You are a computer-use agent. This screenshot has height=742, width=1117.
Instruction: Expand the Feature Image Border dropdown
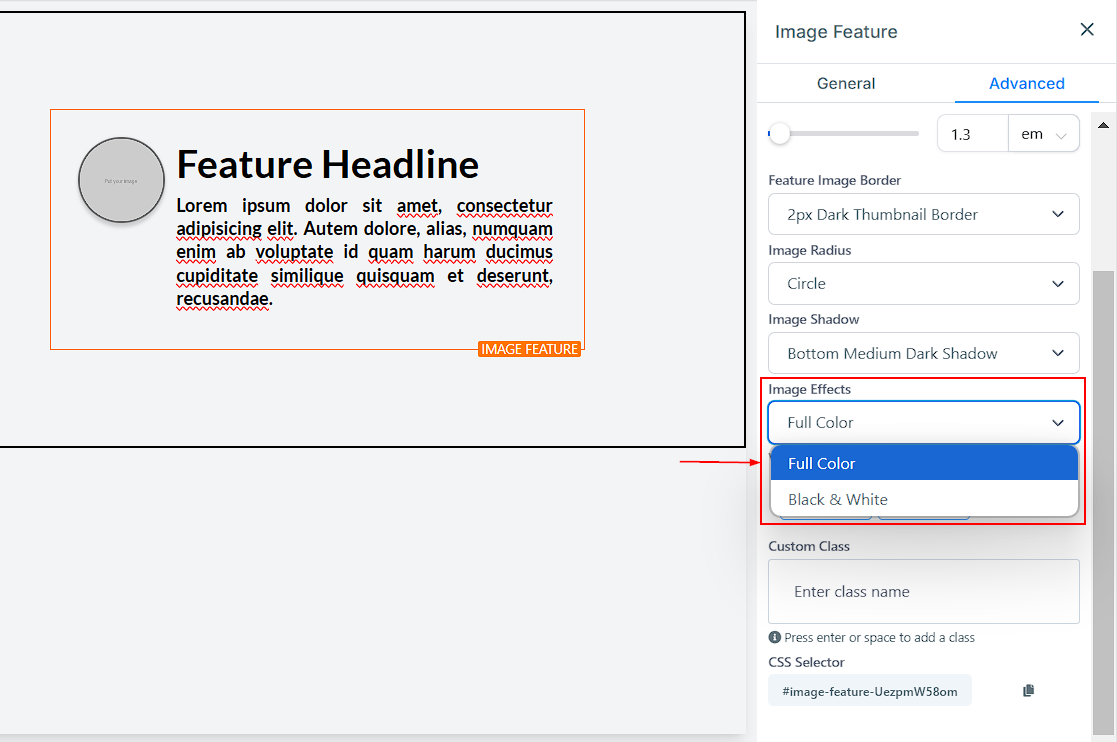point(923,214)
